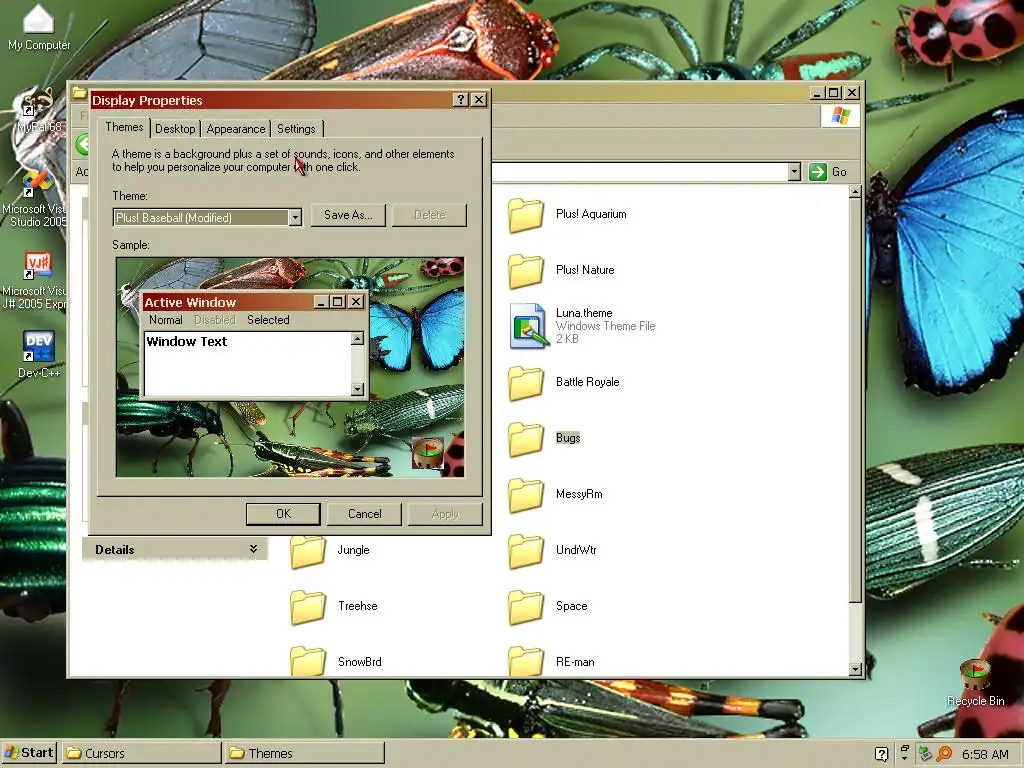Click the Bugs folder name label

tap(568, 438)
